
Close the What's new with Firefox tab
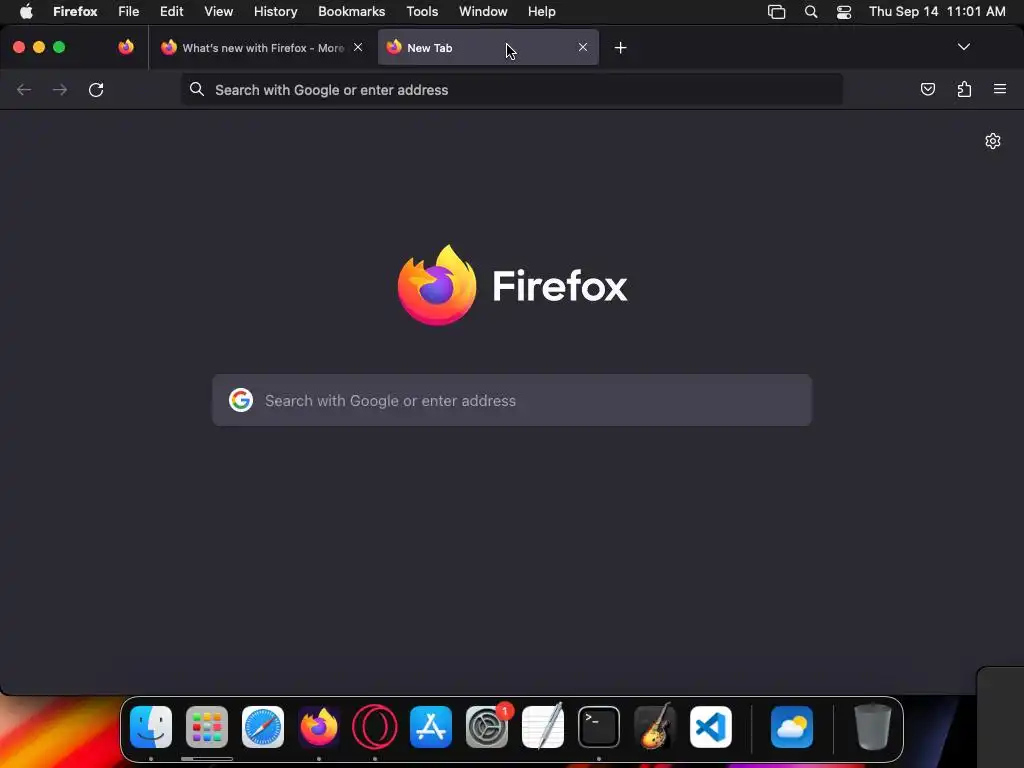(x=358, y=47)
